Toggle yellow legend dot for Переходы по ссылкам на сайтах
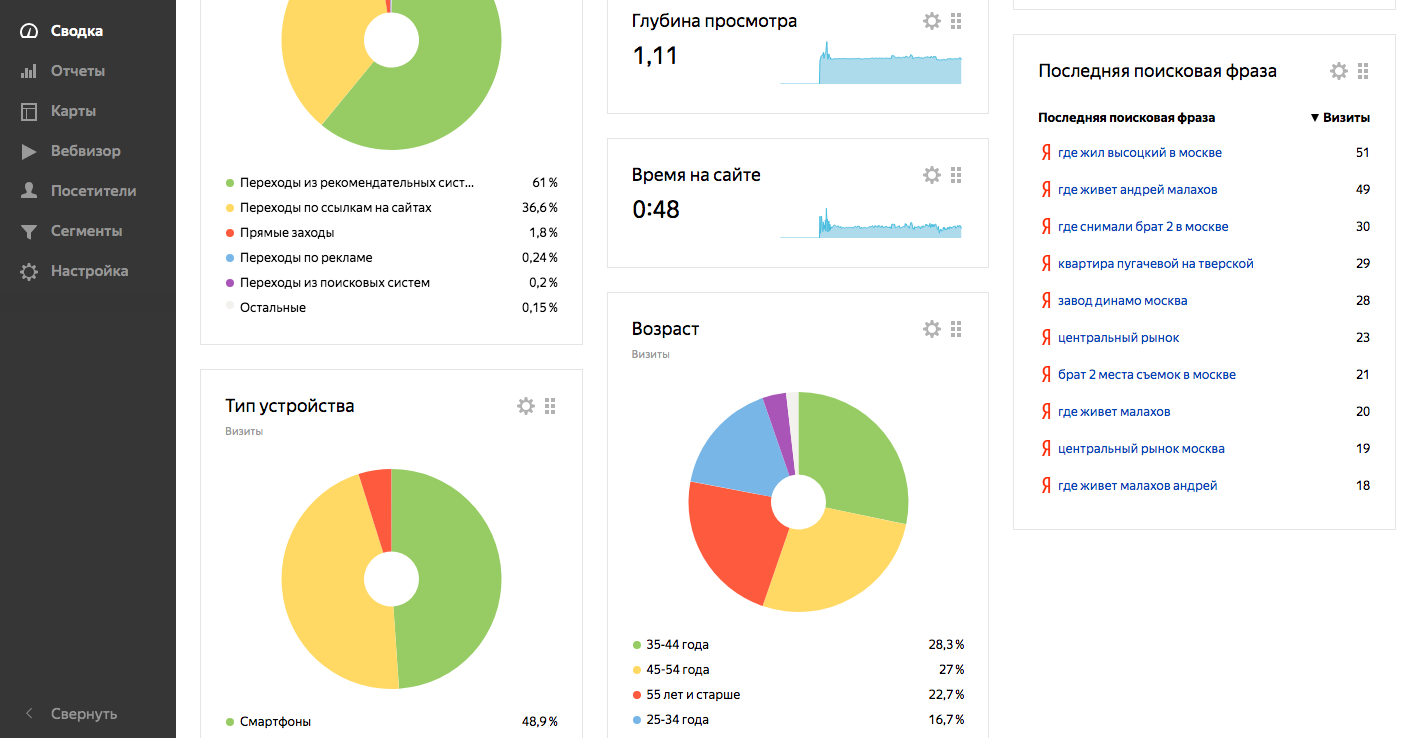The height and width of the screenshot is (738, 1419). (230, 208)
